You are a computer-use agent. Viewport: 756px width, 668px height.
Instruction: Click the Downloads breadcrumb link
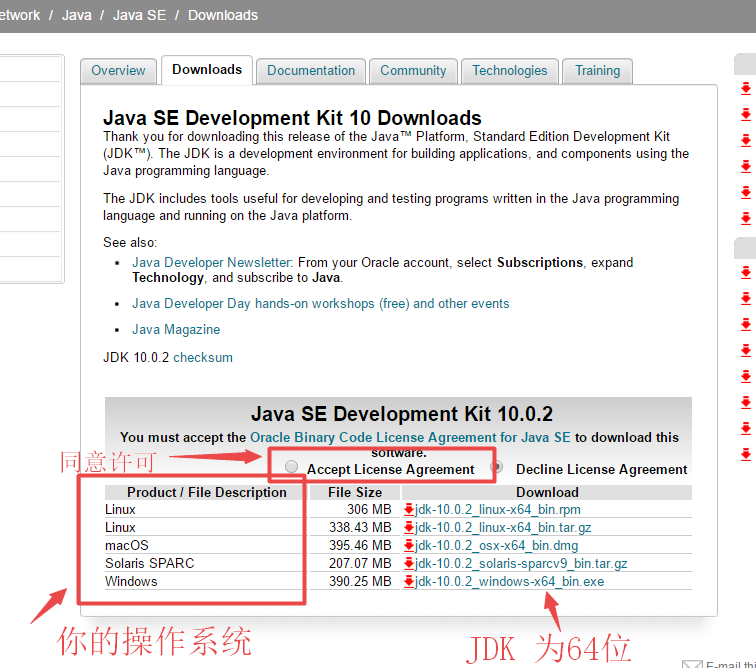click(223, 15)
